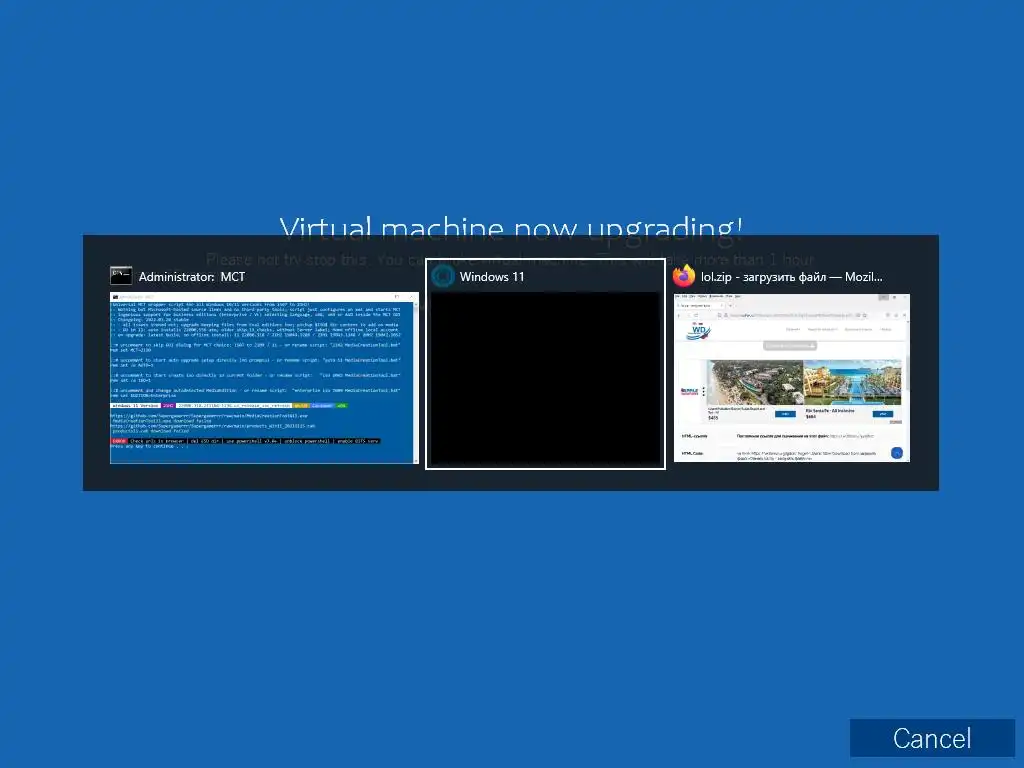
Task: Click the "Windows 11" title text
Action: [x=492, y=277]
